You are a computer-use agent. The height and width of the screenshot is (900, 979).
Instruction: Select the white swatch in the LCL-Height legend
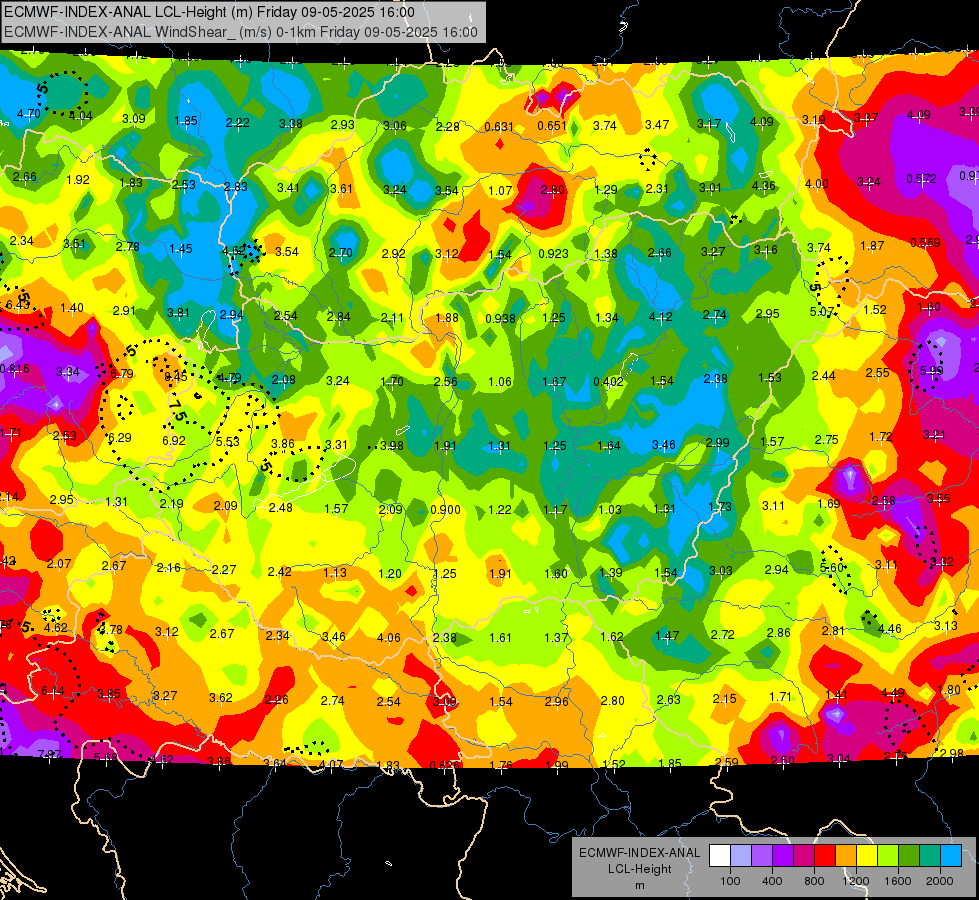tap(720, 856)
